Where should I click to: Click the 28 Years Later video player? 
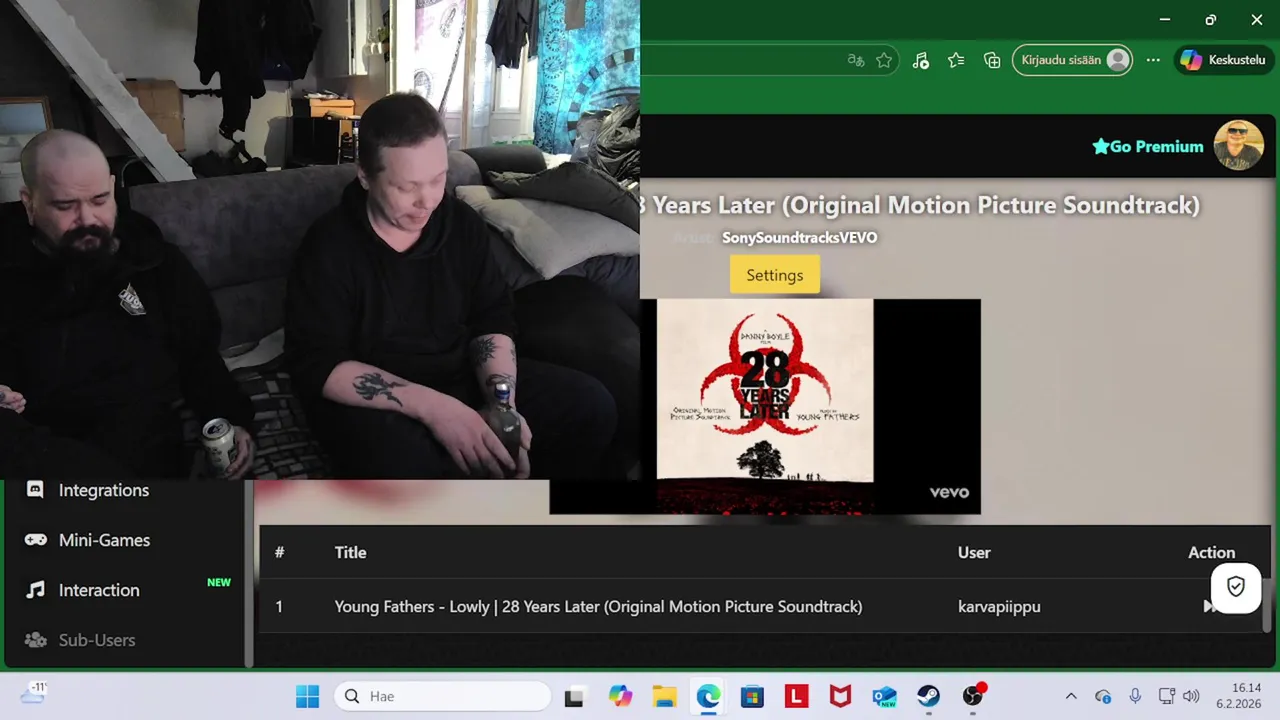pyautogui.click(x=765, y=406)
